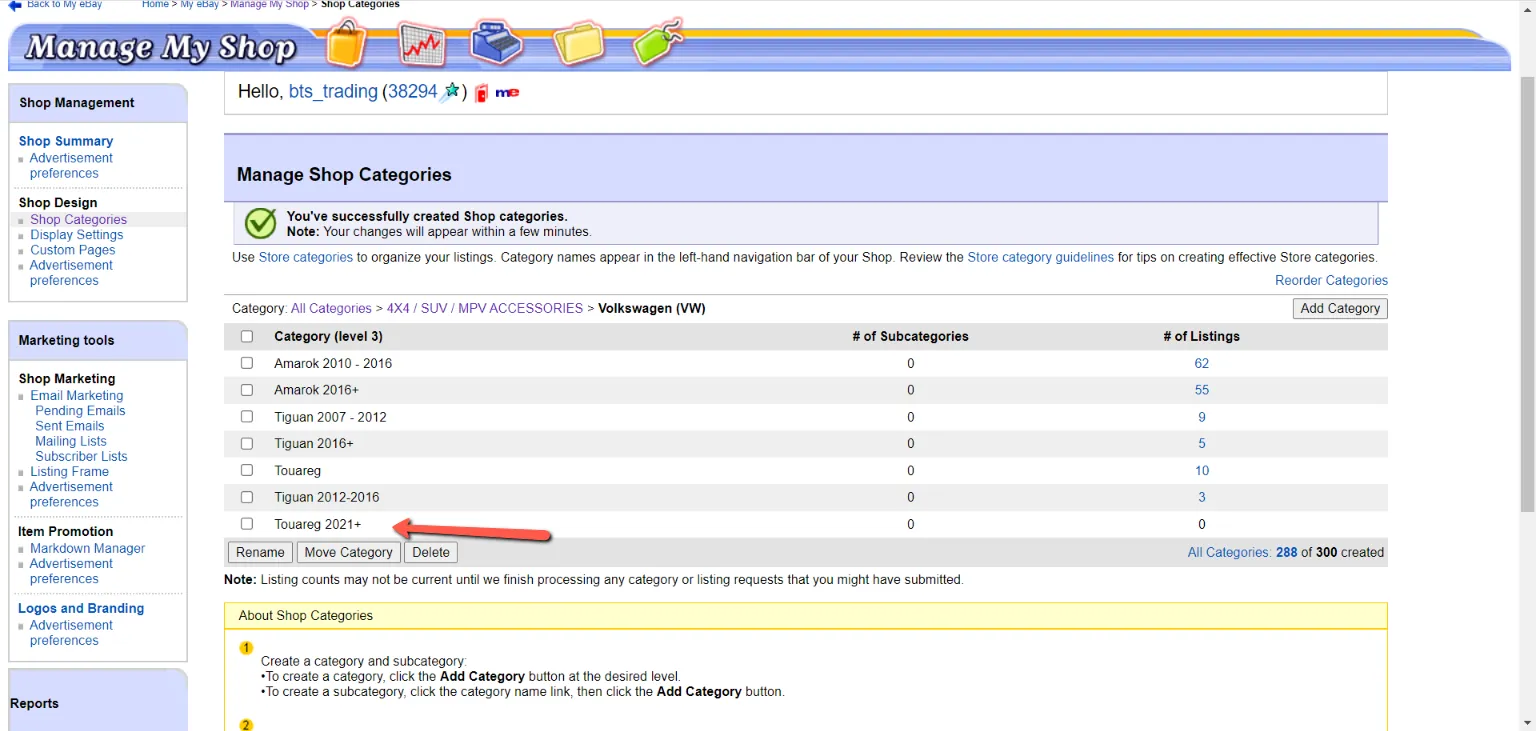This screenshot has height=731, width=1536.
Task: Open Email Marketing in sidebar
Action: pos(77,396)
